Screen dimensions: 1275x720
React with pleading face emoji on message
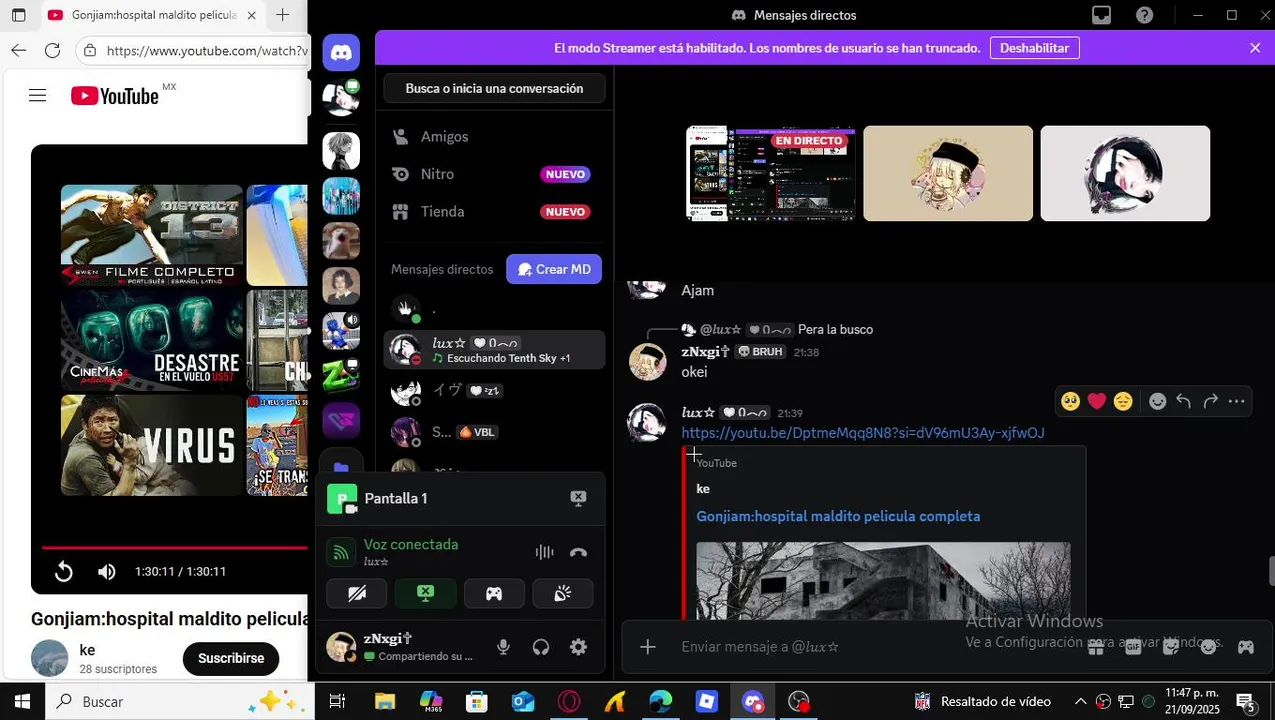(x=1070, y=401)
